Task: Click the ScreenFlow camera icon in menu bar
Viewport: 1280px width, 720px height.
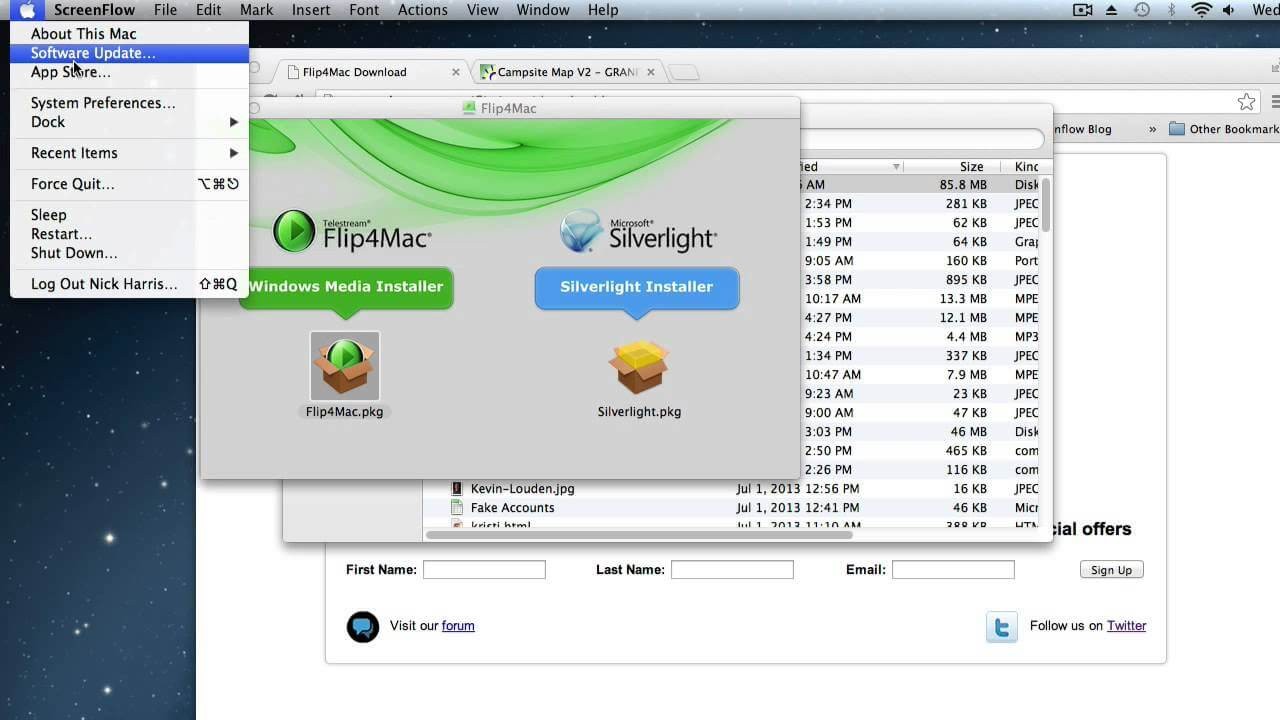Action: pos(1083,9)
